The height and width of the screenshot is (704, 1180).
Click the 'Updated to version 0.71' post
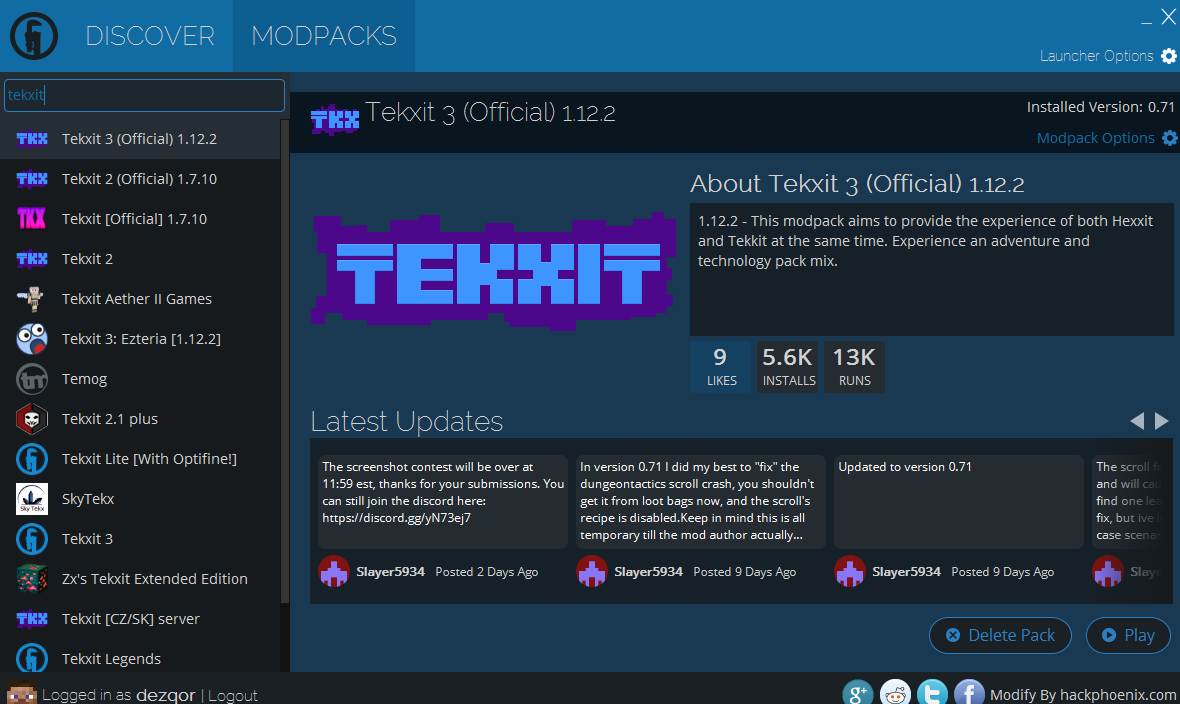[959, 501]
